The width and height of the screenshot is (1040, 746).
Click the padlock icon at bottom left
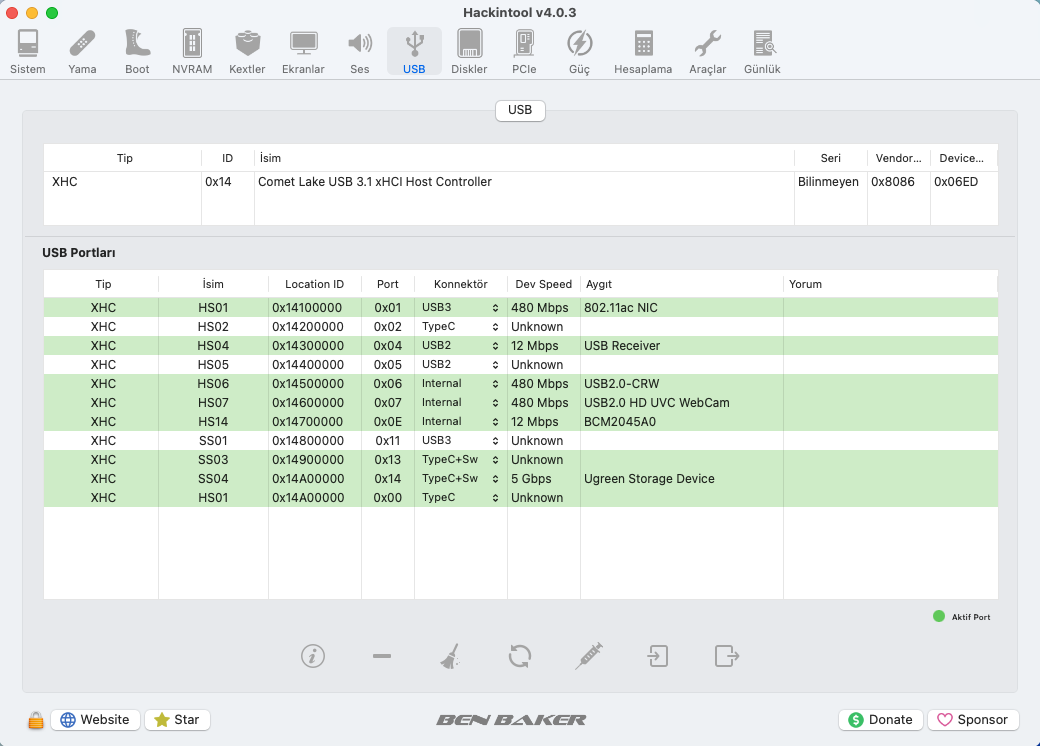pos(36,720)
